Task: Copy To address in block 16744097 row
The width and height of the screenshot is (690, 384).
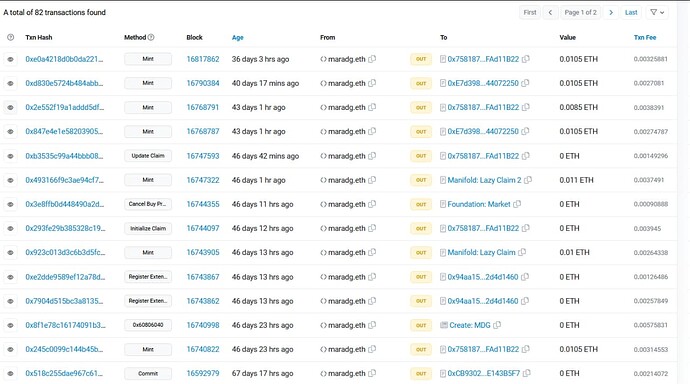Action: click(x=525, y=228)
